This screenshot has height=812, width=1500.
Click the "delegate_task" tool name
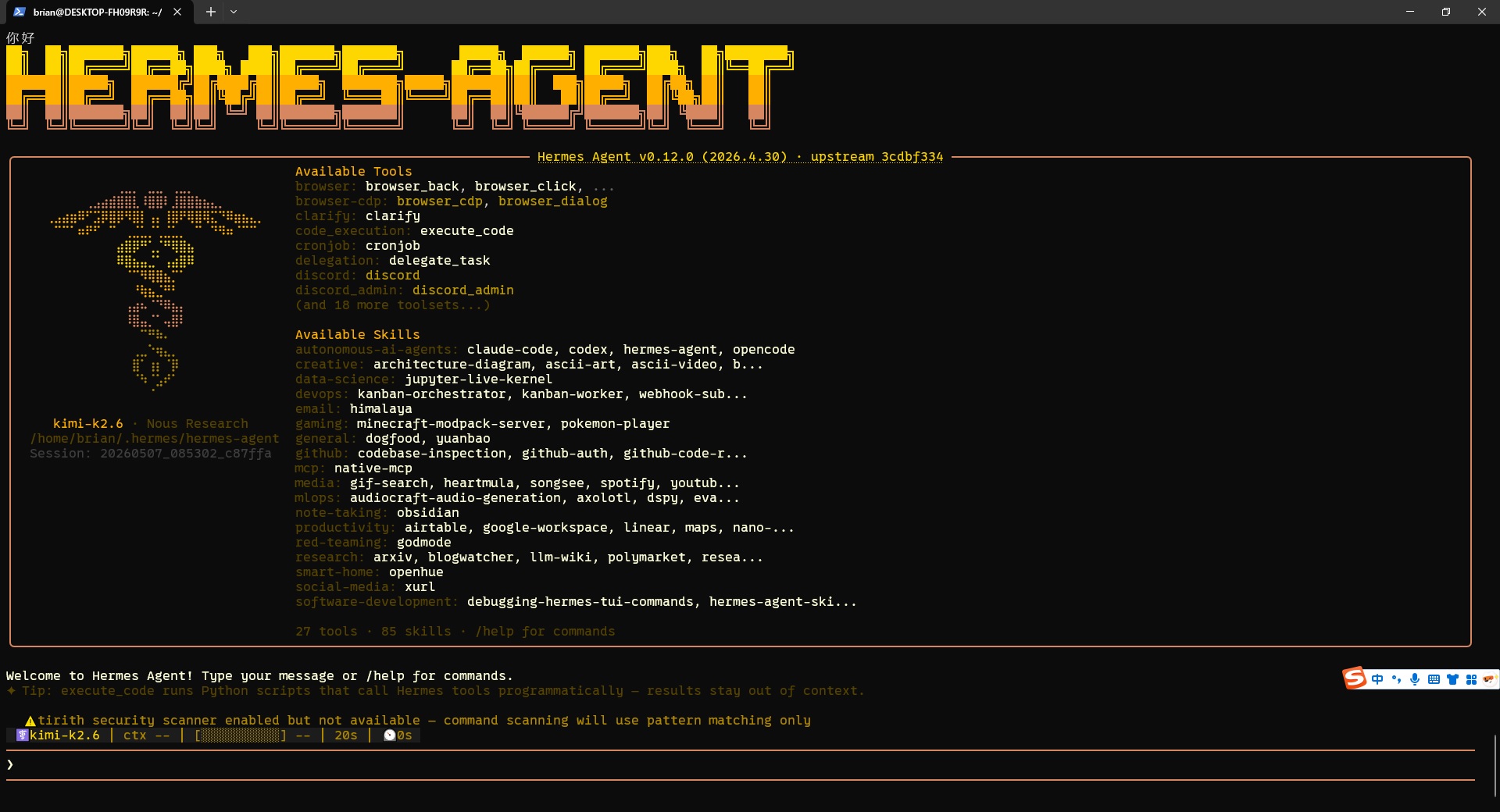(x=439, y=260)
